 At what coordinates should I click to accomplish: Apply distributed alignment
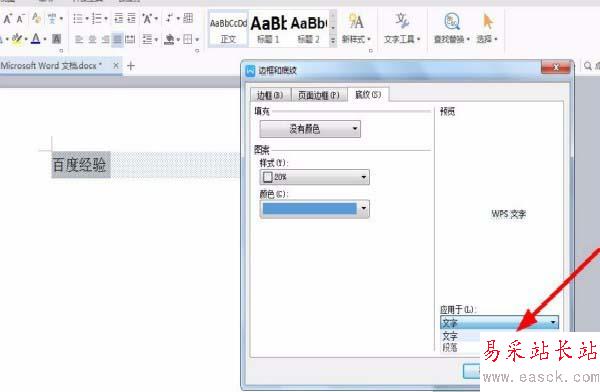[130, 39]
